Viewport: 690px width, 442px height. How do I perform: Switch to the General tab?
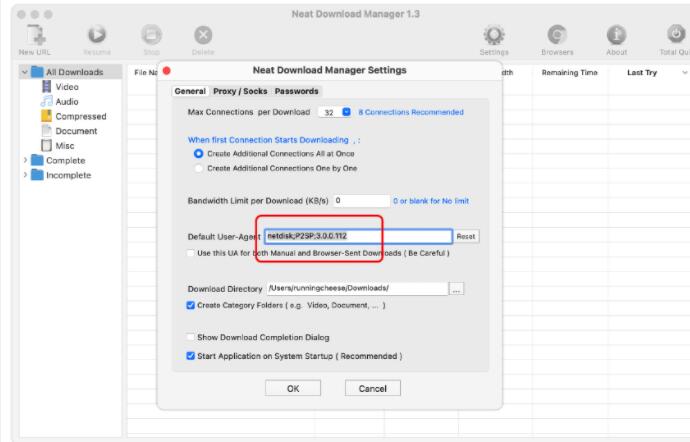coord(190,91)
